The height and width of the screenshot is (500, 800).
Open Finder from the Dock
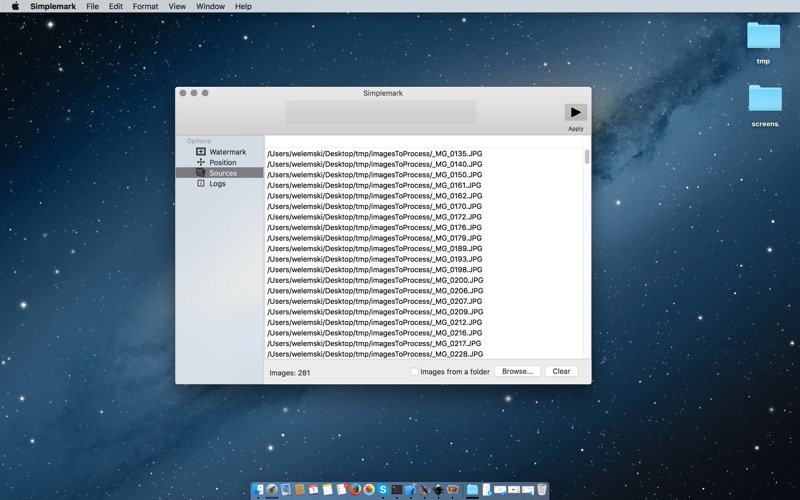point(258,490)
